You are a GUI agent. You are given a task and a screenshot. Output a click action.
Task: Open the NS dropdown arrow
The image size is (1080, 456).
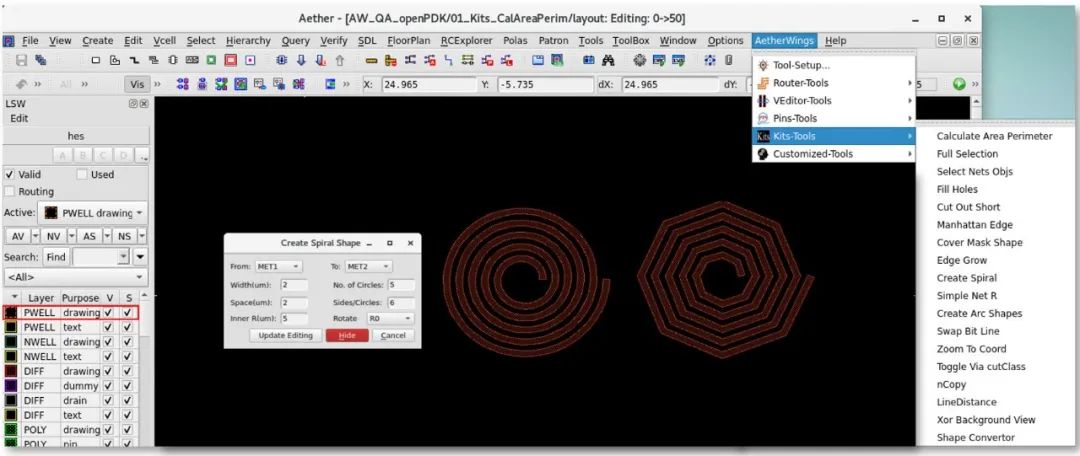pyautogui.click(x=141, y=236)
